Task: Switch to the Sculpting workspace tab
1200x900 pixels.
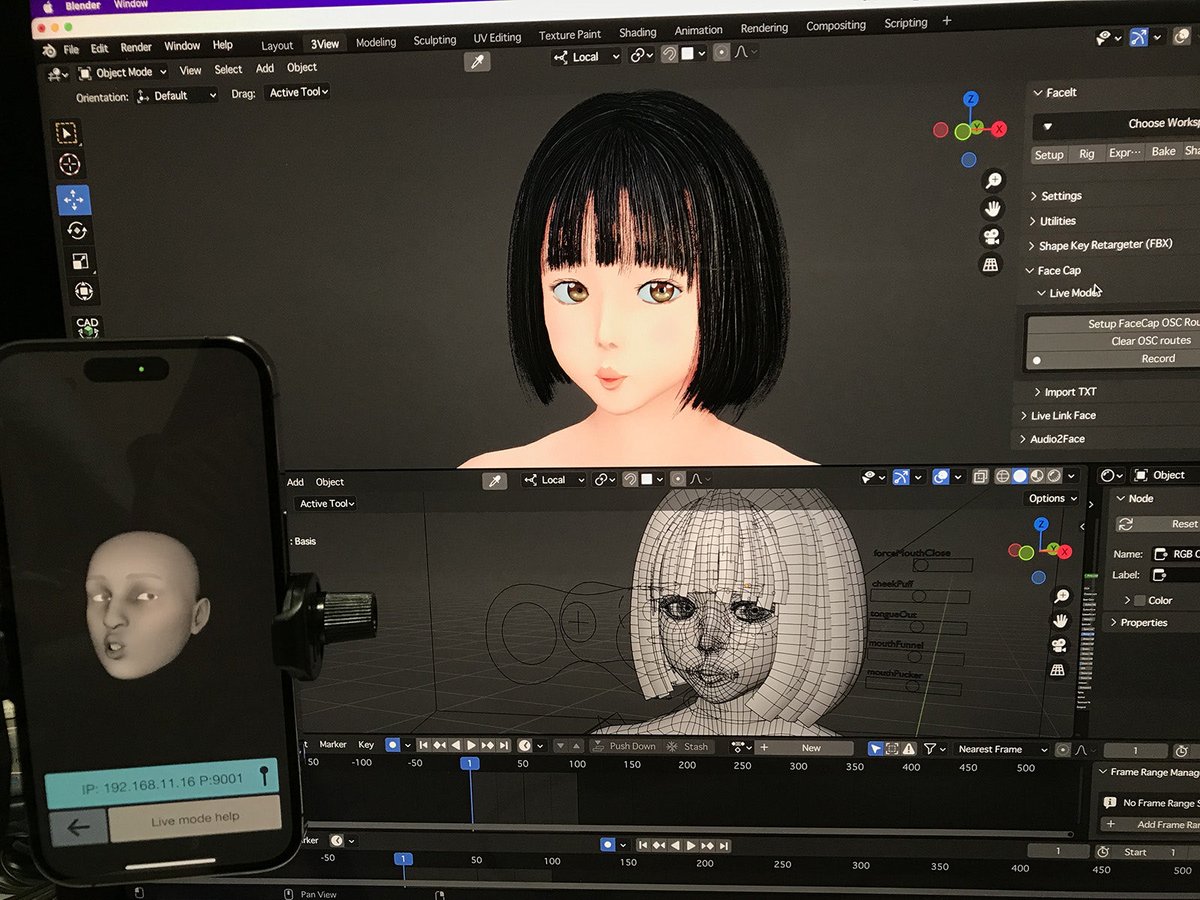Action: (x=435, y=40)
